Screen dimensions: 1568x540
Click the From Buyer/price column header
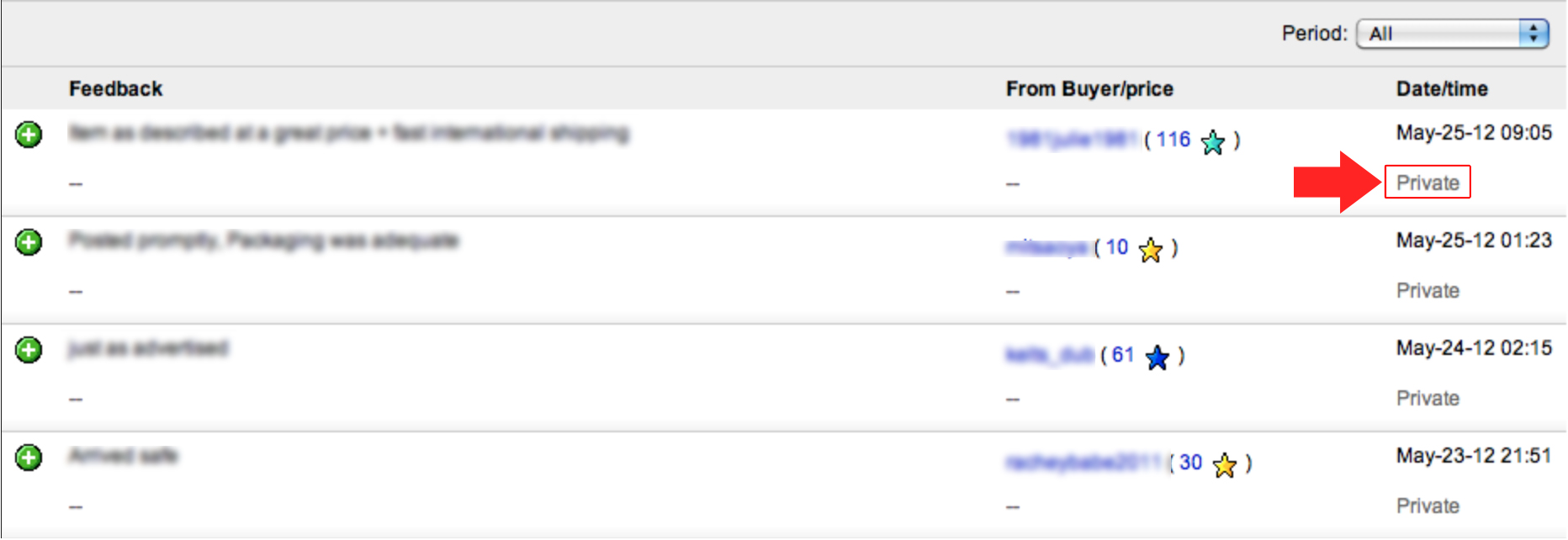click(1089, 88)
